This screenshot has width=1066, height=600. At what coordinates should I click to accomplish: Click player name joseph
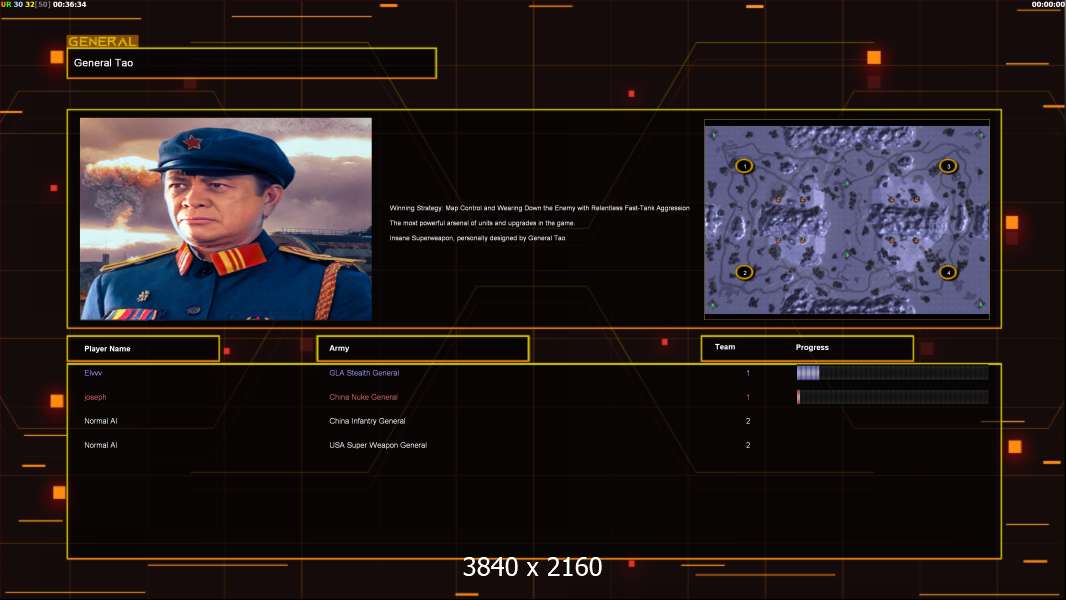click(95, 397)
